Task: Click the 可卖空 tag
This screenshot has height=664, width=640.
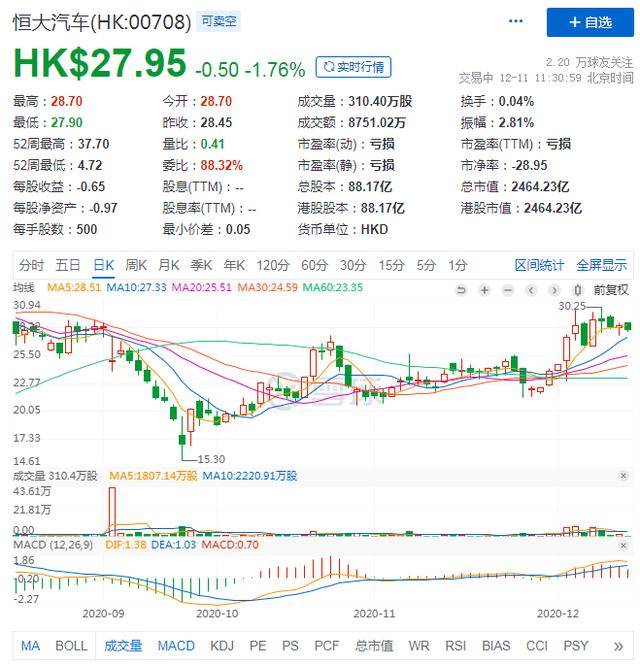Action: point(219,21)
